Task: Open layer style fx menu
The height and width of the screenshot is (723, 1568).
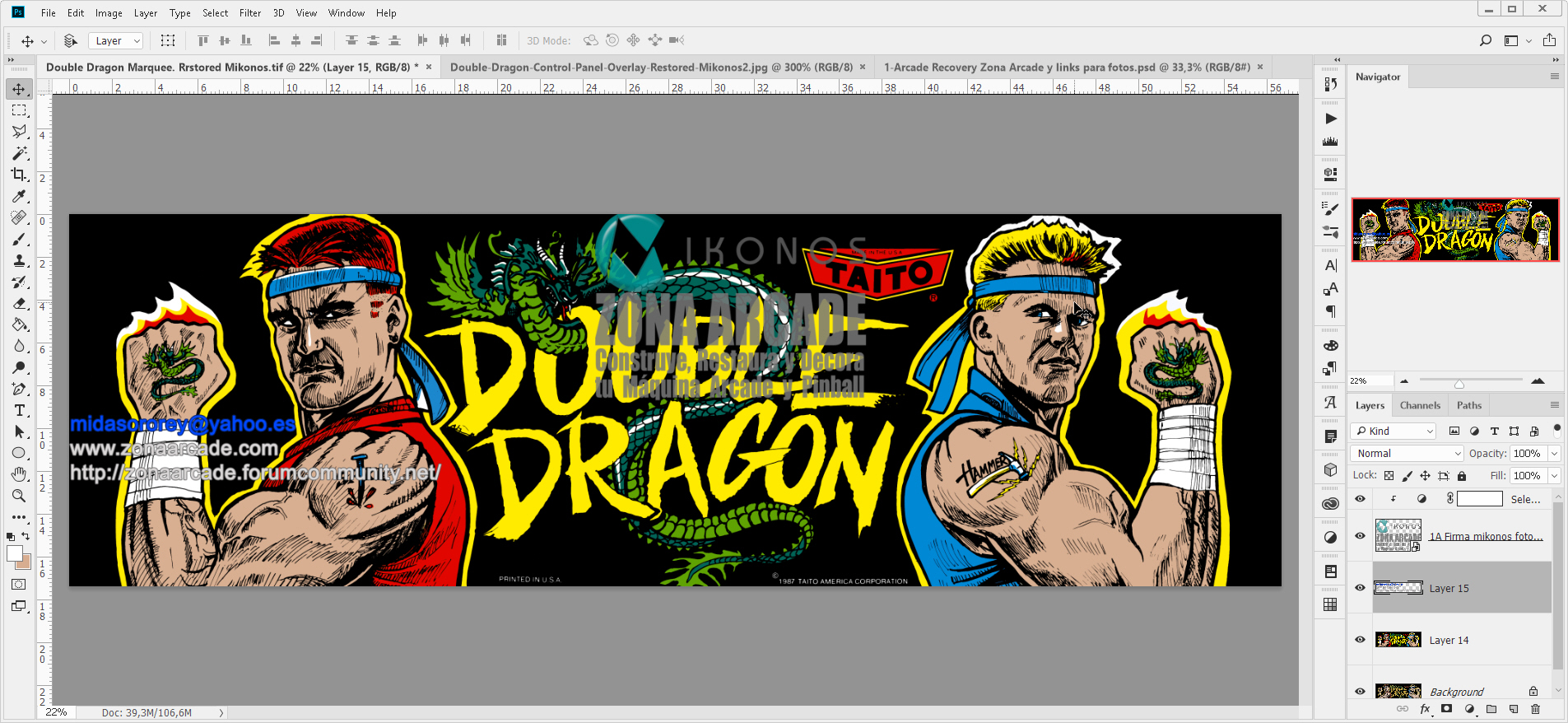Action: [x=1426, y=709]
